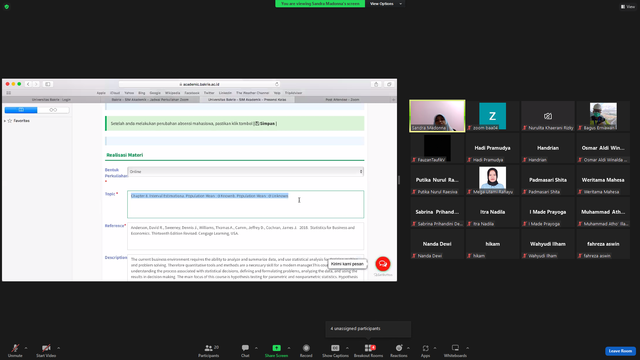
Task: Open the Whiteboards icon
Action: pos(455,348)
